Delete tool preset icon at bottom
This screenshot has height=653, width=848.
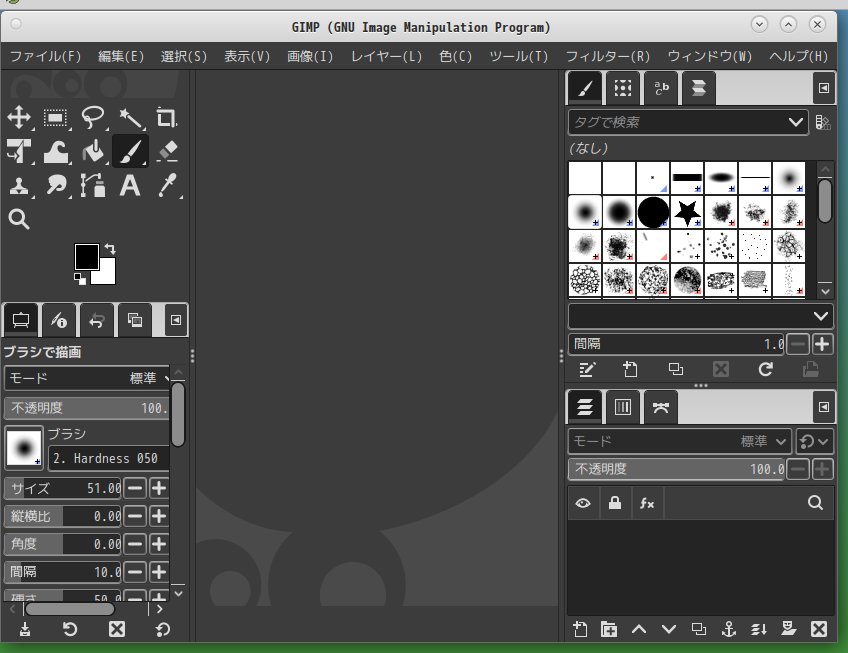[x=117, y=629]
